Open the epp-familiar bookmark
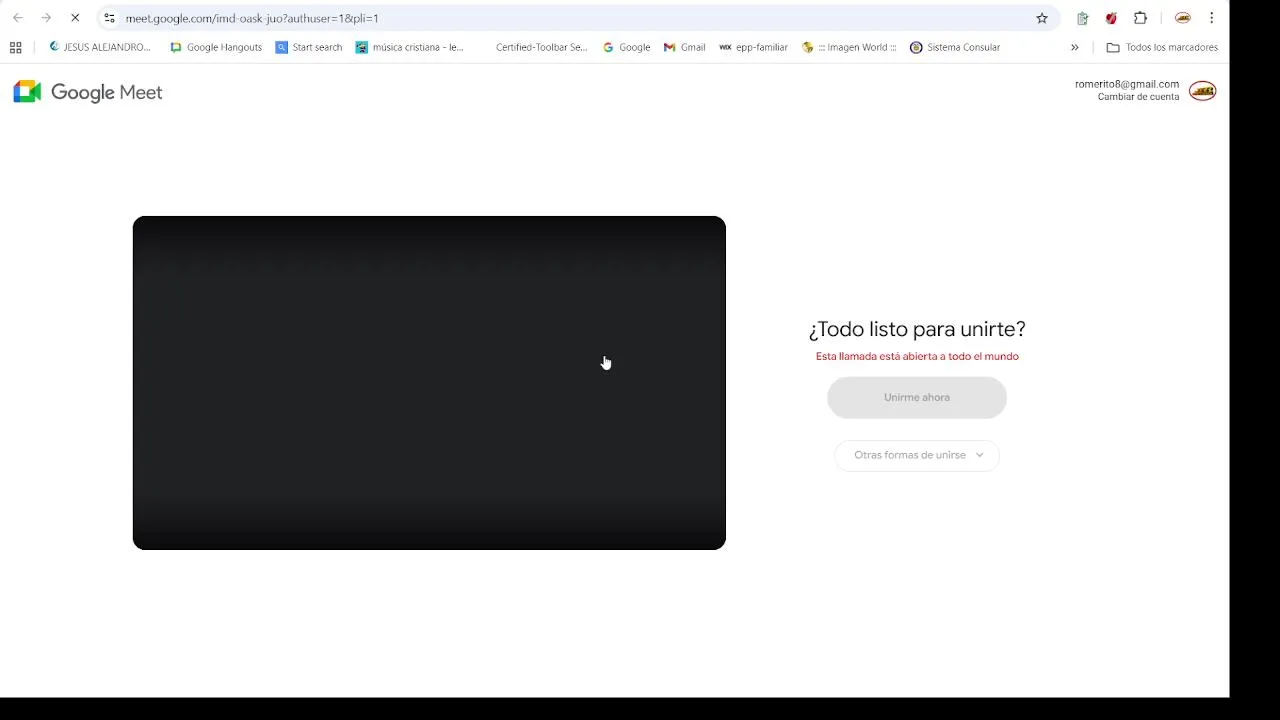1280x720 pixels. click(753, 47)
